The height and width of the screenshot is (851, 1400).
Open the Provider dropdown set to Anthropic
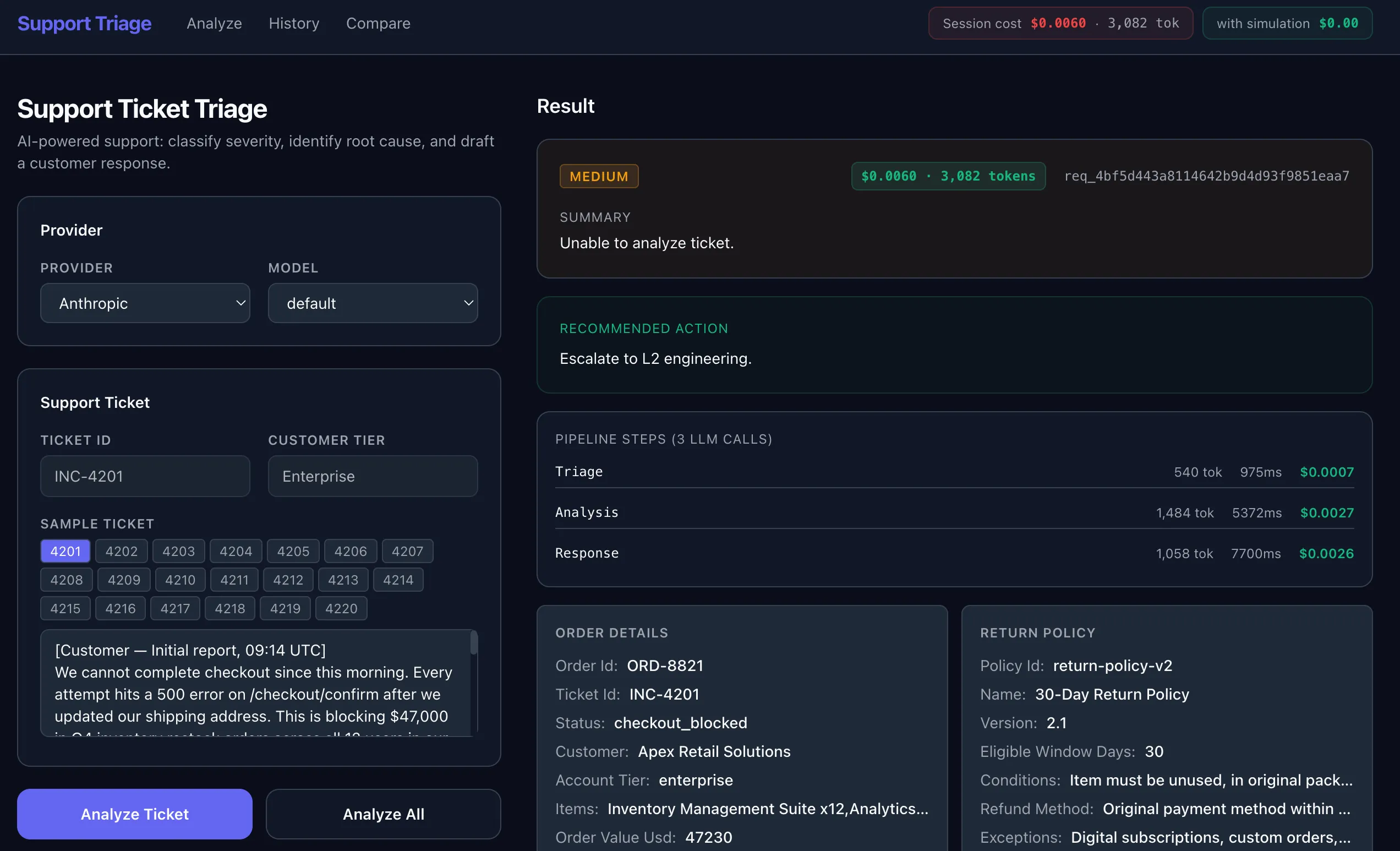click(x=145, y=303)
